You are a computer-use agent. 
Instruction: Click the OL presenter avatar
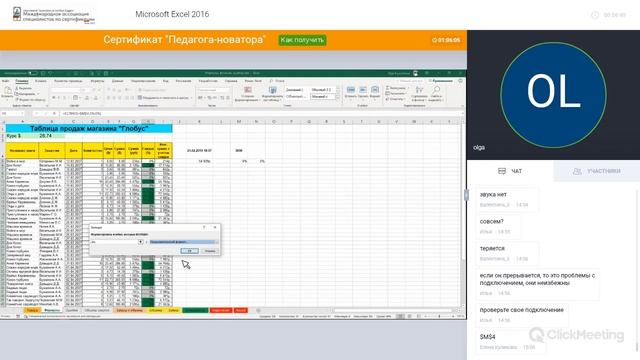coord(553,95)
